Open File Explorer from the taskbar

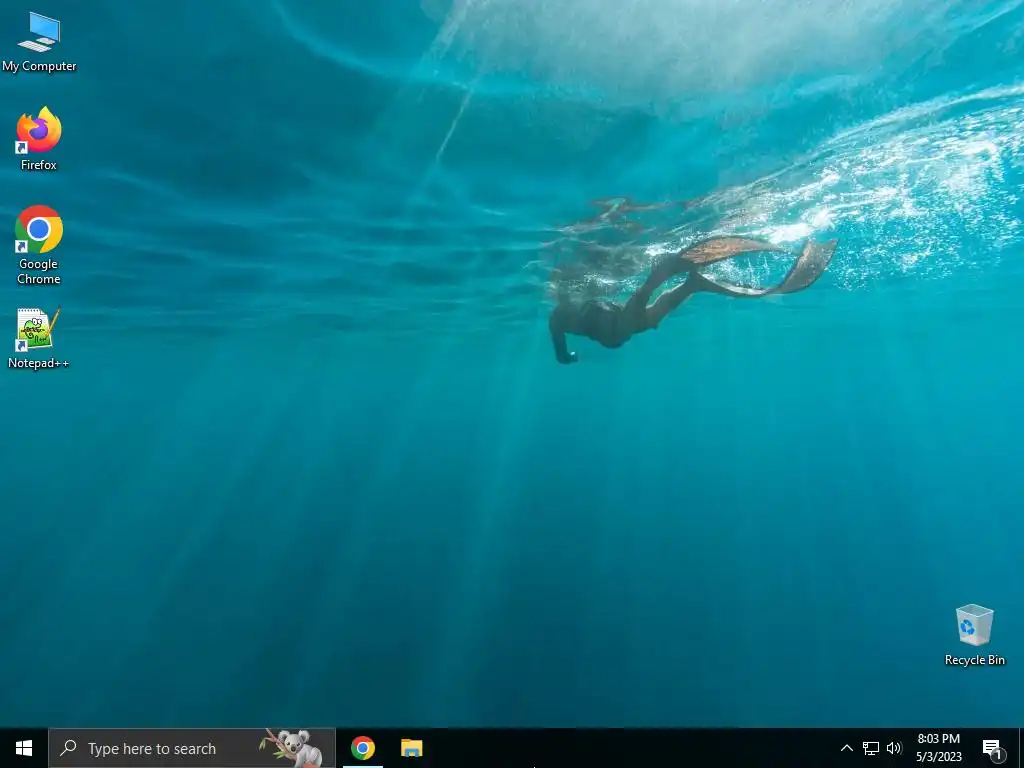pyautogui.click(x=411, y=748)
